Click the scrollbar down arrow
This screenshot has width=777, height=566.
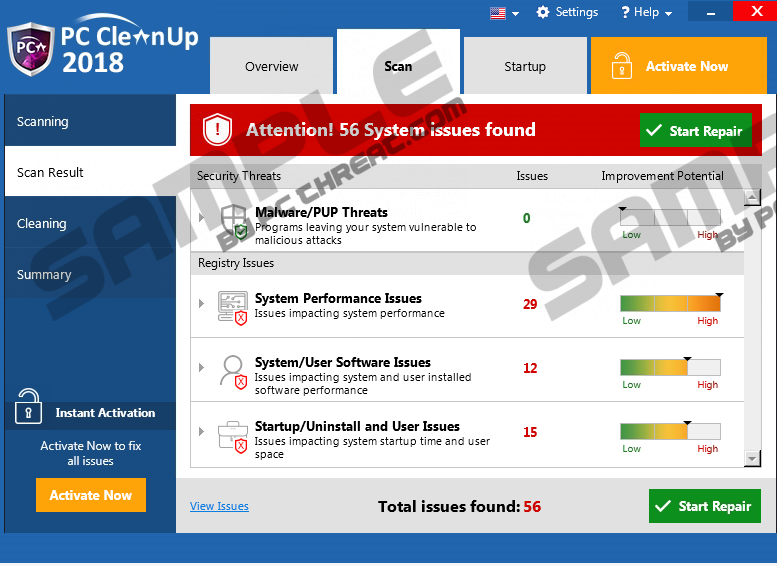(x=752, y=458)
